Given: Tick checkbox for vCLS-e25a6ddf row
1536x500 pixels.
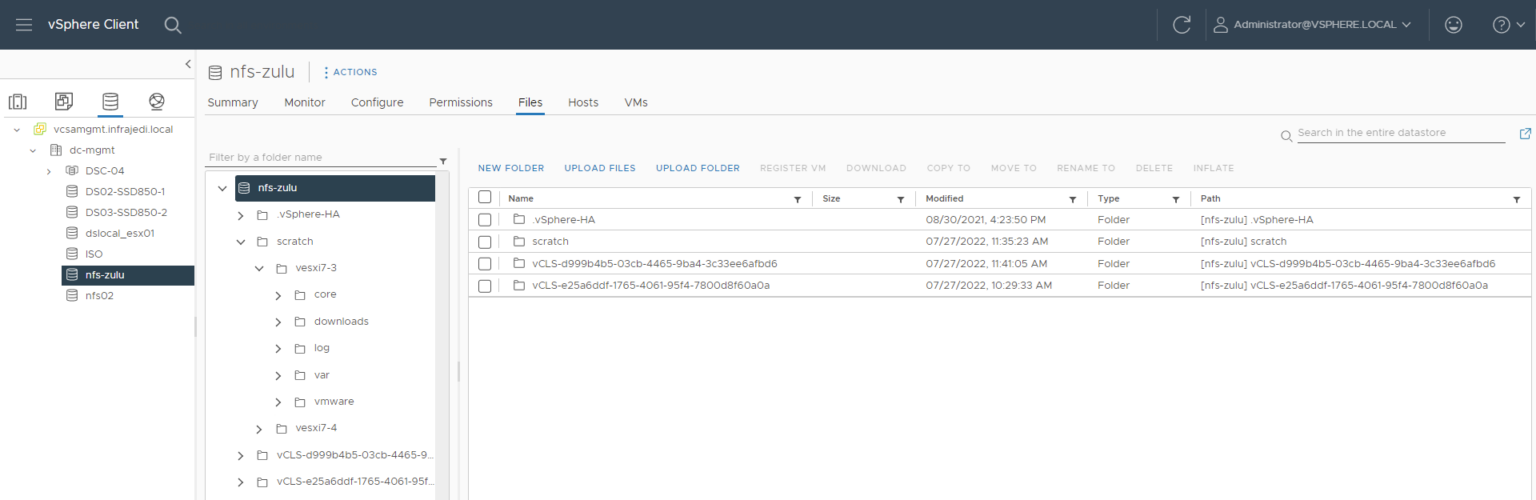Looking at the screenshot, I should click(485, 286).
